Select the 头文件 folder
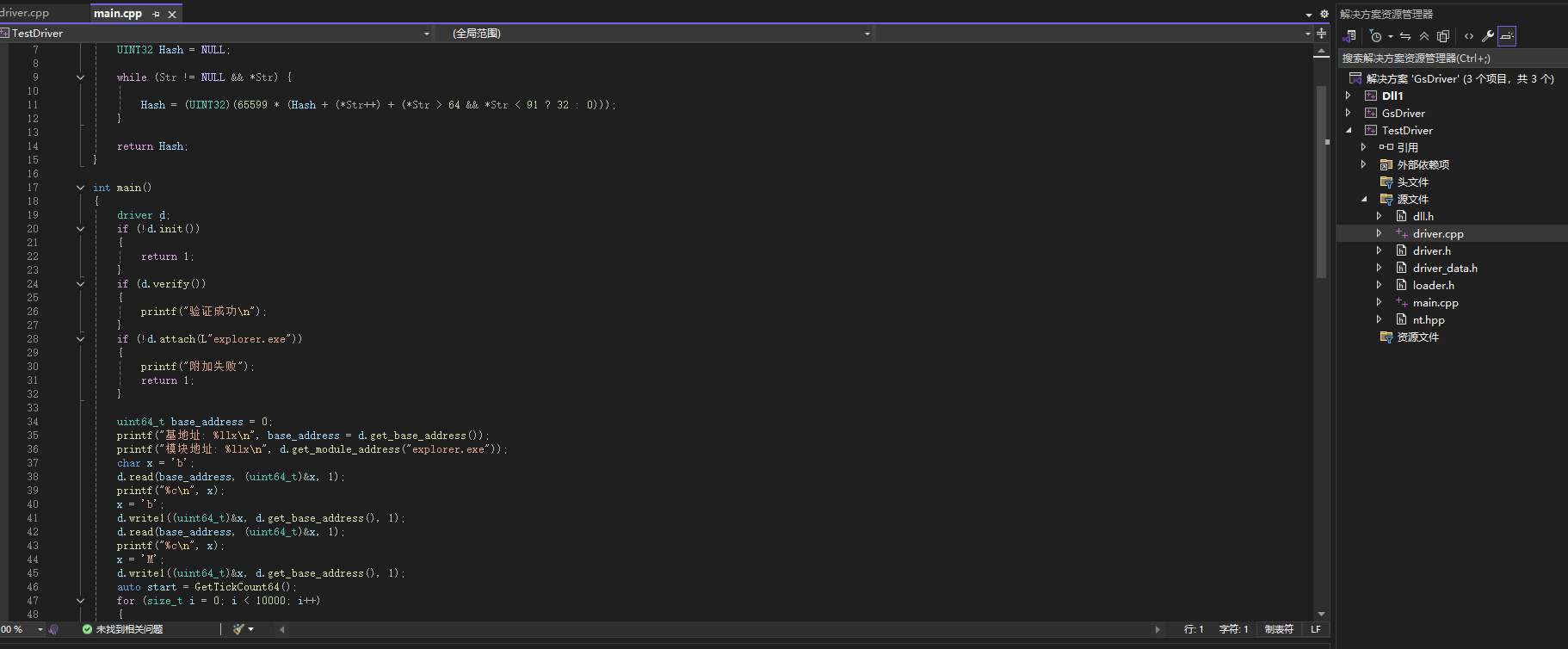1568x649 pixels. coord(1412,182)
